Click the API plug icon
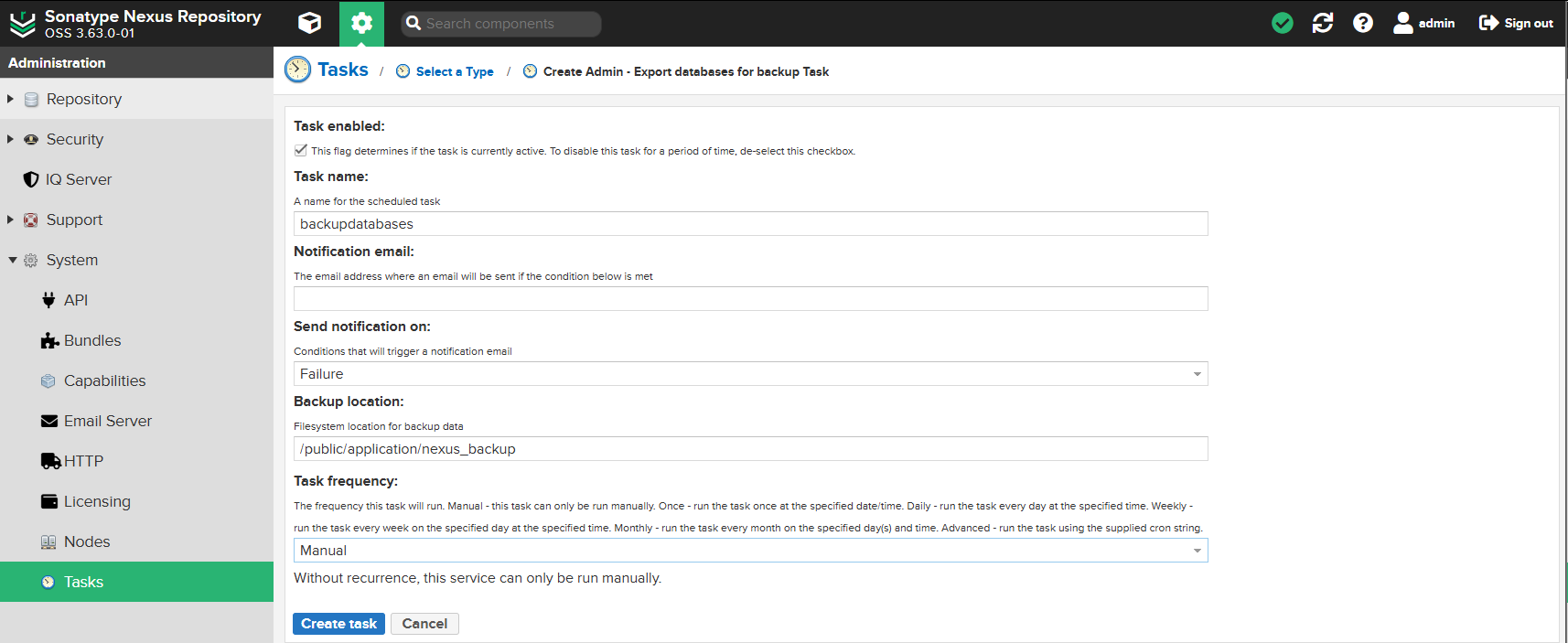The width and height of the screenshot is (1568, 643). (48, 300)
